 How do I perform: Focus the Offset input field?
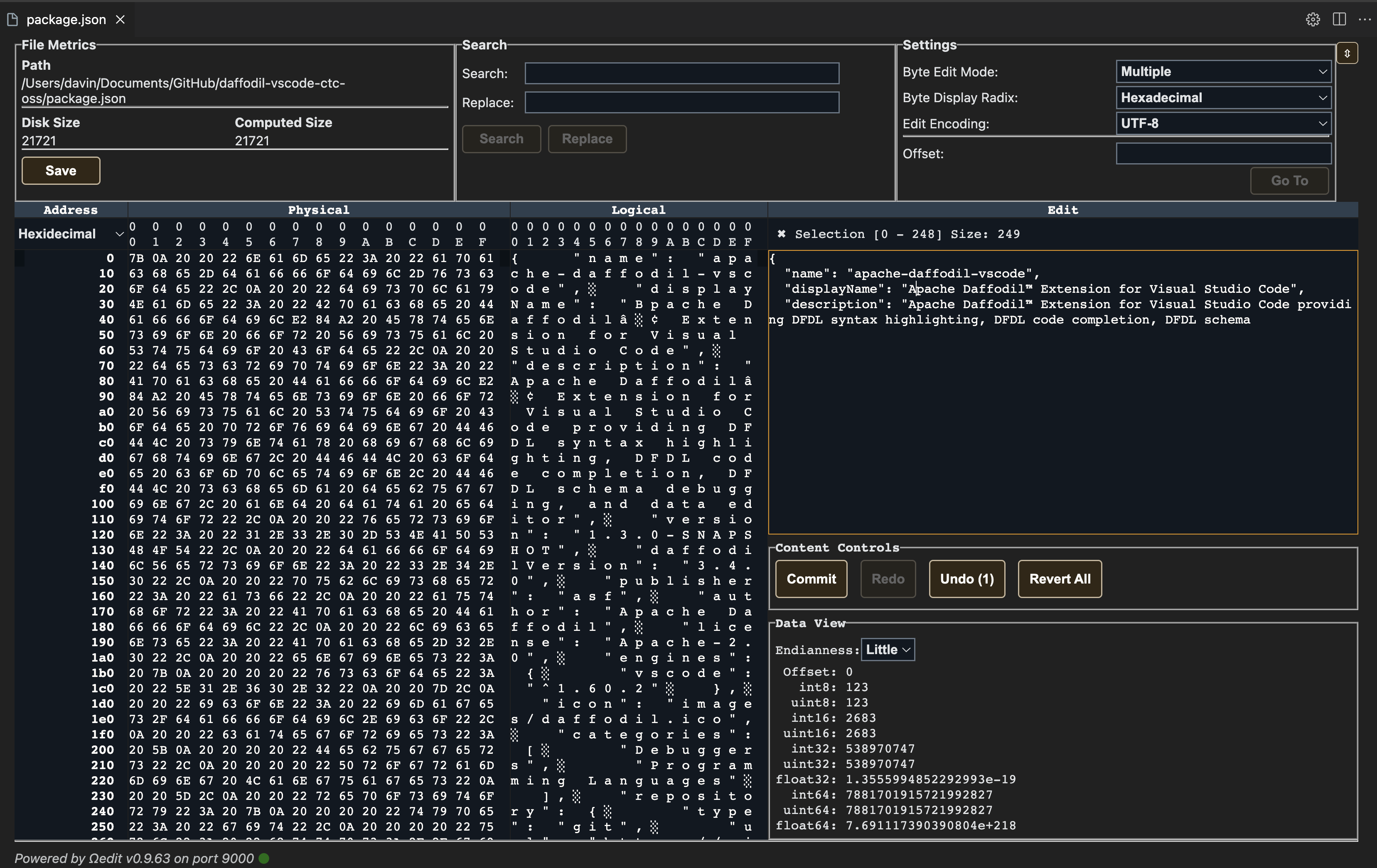coord(1223,154)
